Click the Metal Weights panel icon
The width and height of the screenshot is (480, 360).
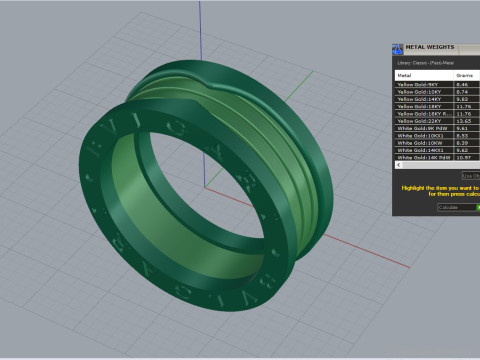(397, 49)
